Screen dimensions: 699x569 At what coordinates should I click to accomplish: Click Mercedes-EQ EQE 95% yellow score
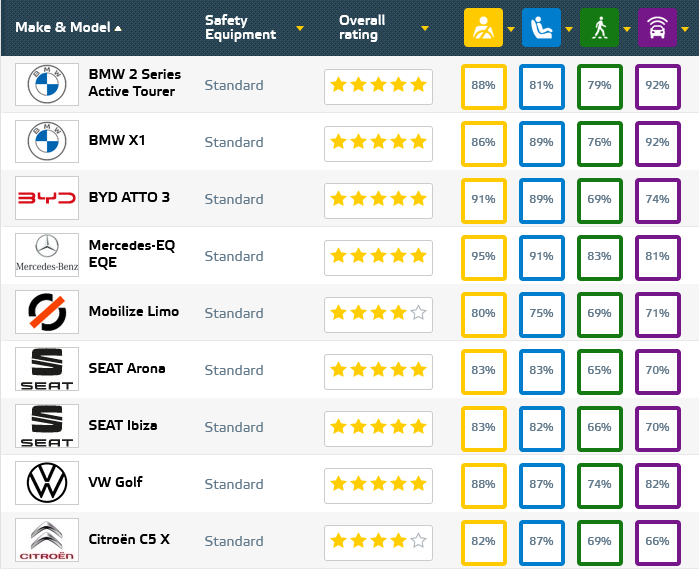(484, 258)
